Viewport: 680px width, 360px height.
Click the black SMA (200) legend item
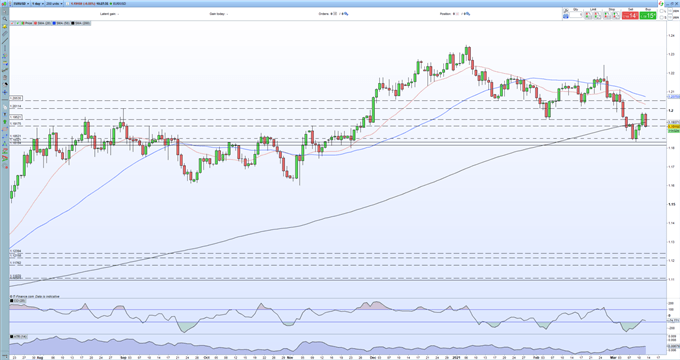(x=81, y=23)
